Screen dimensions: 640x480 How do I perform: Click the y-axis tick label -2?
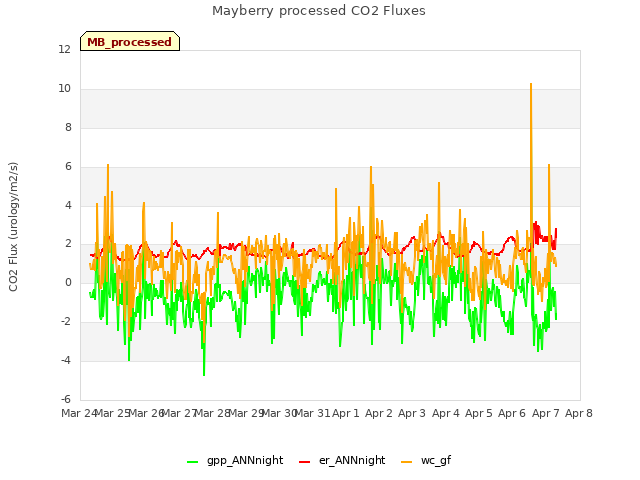click(x=66, y=321)
